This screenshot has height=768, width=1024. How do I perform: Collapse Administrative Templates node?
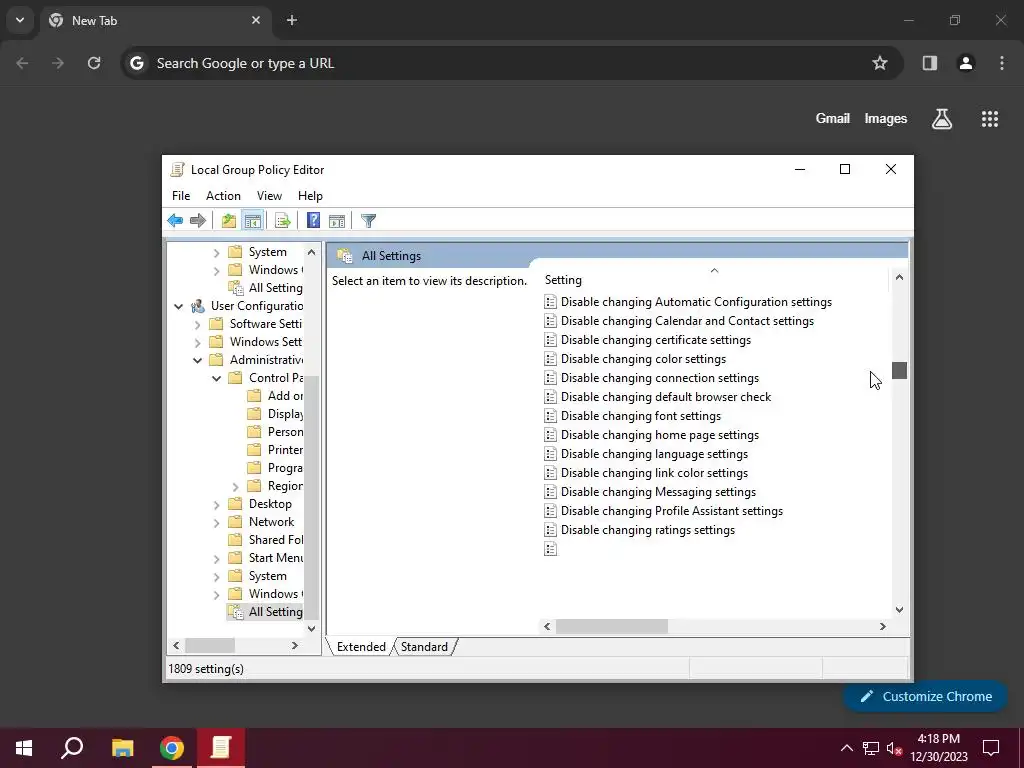pos(197,360)
